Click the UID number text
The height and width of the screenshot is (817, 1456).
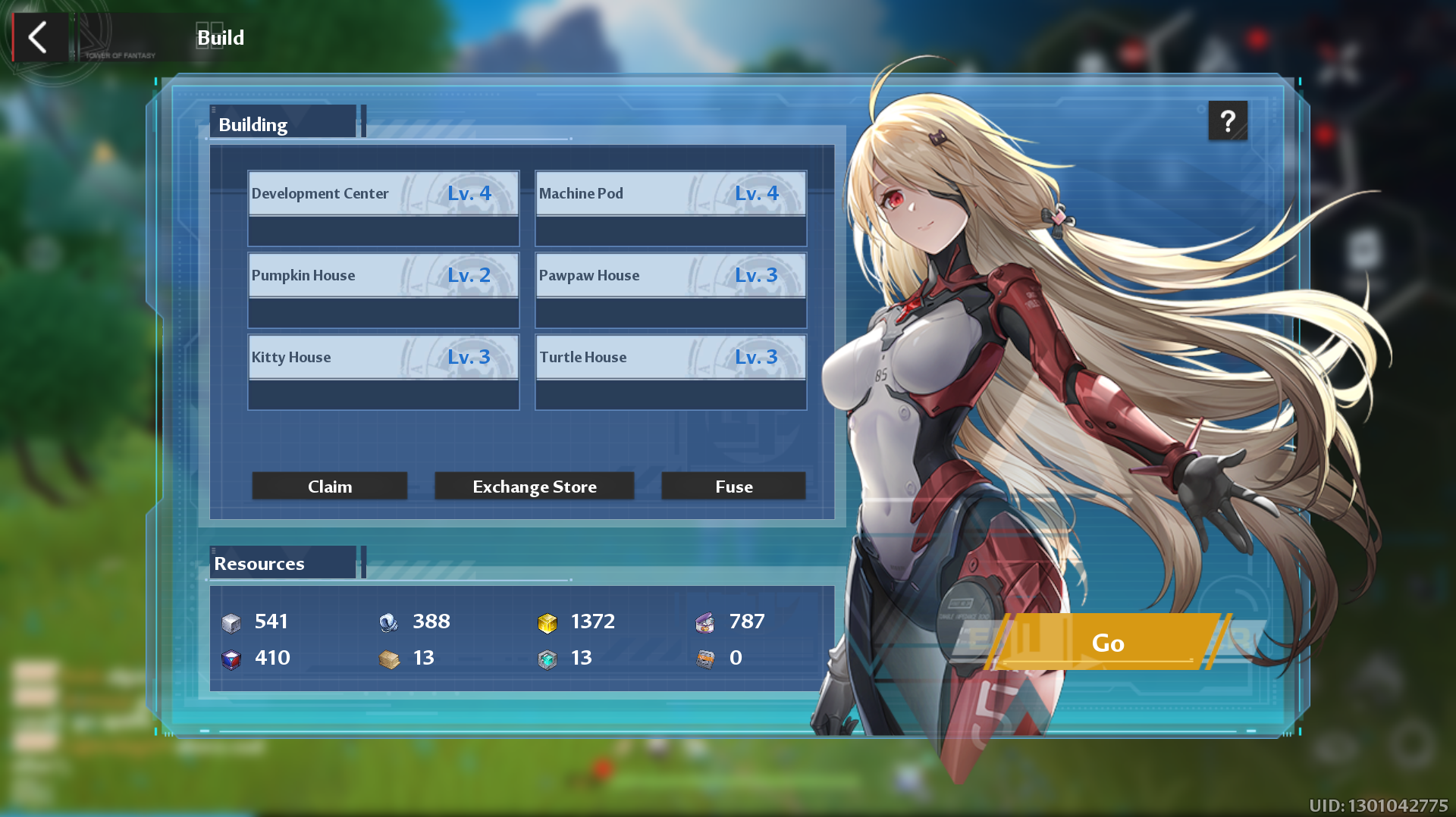click(1378, 805)
